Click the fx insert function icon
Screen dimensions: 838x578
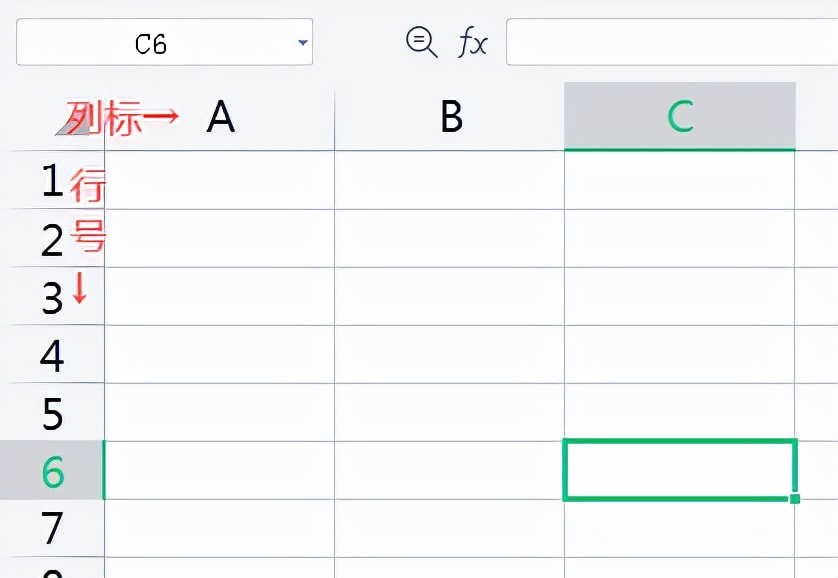[473, 42]
